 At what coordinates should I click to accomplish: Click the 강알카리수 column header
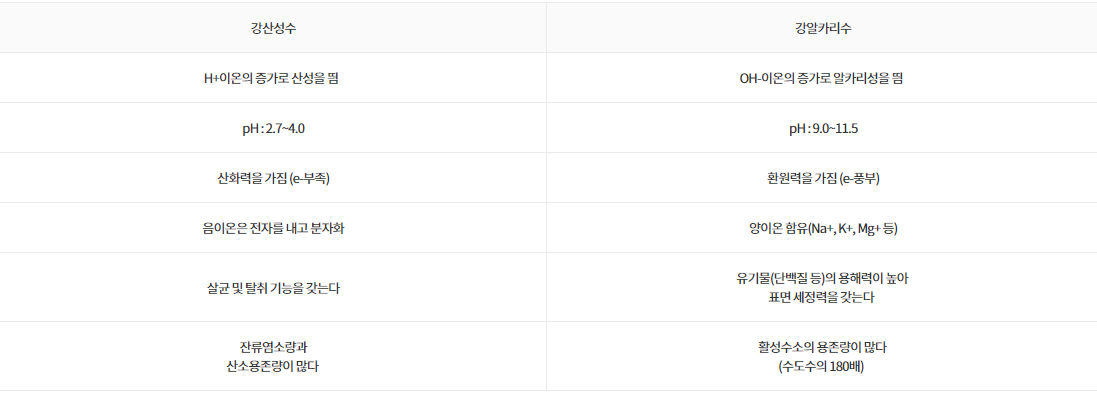click(821, 28)
